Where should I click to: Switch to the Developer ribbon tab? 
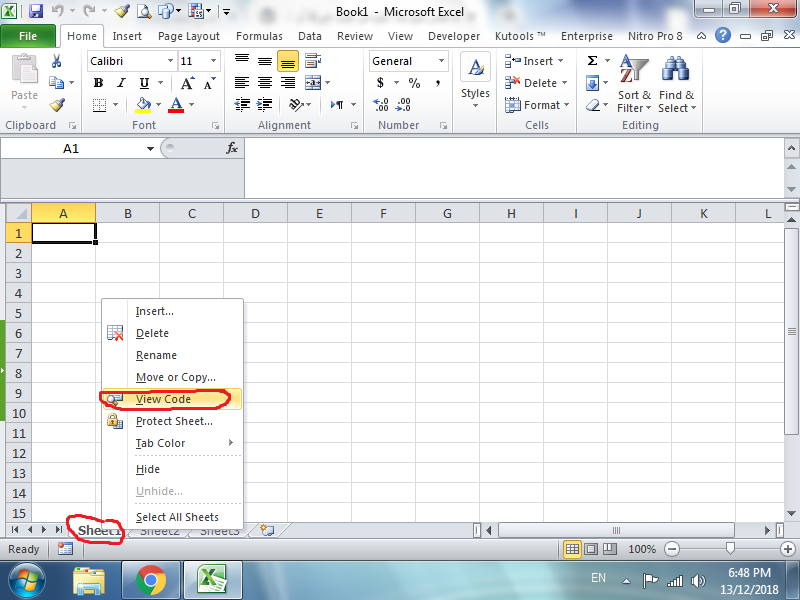pos(454,36)
